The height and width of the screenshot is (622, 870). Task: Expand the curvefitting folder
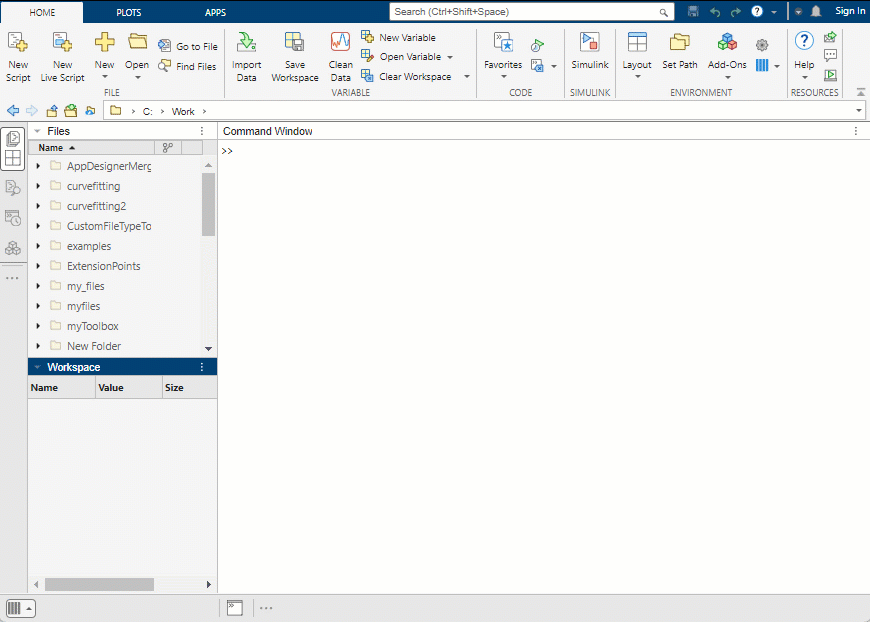coord(38,186)
